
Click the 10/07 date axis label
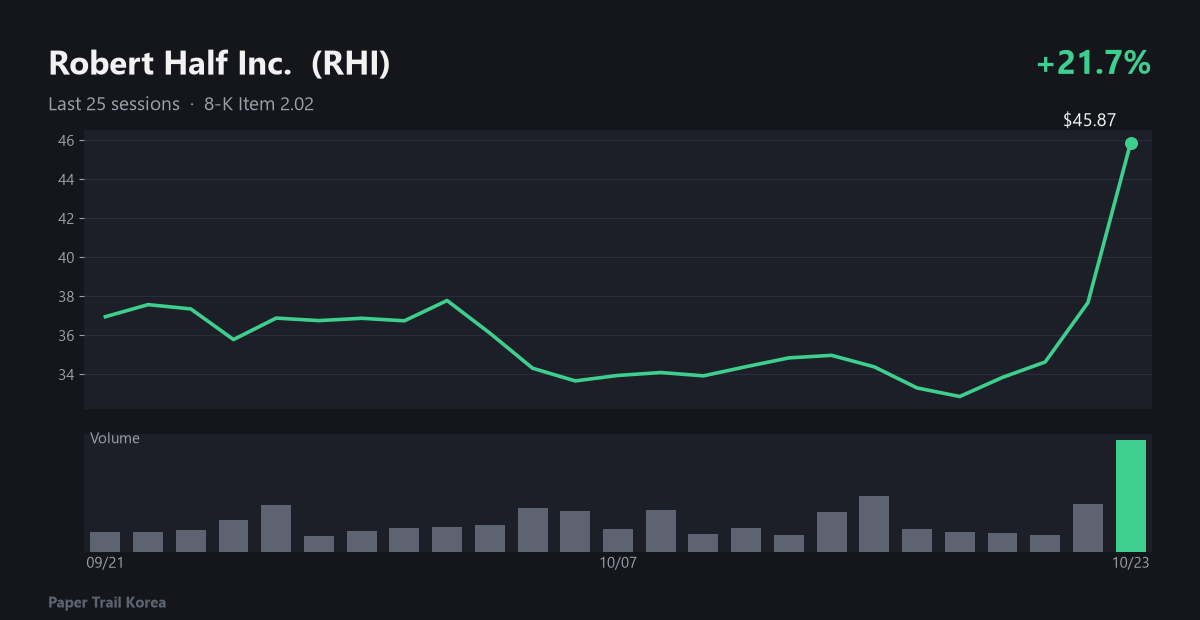point(618,563)
